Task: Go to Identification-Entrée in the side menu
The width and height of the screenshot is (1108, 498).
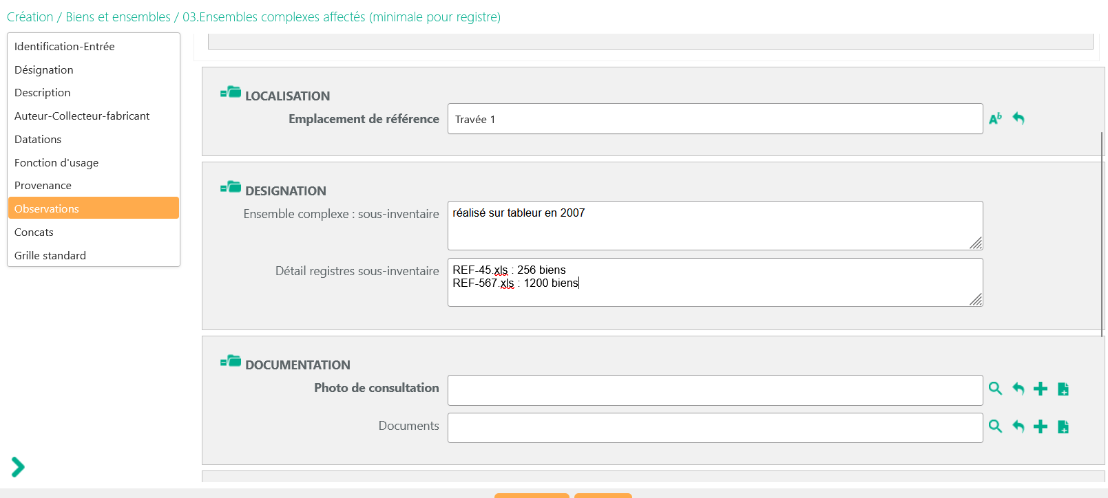Action: tap(64, 46)
